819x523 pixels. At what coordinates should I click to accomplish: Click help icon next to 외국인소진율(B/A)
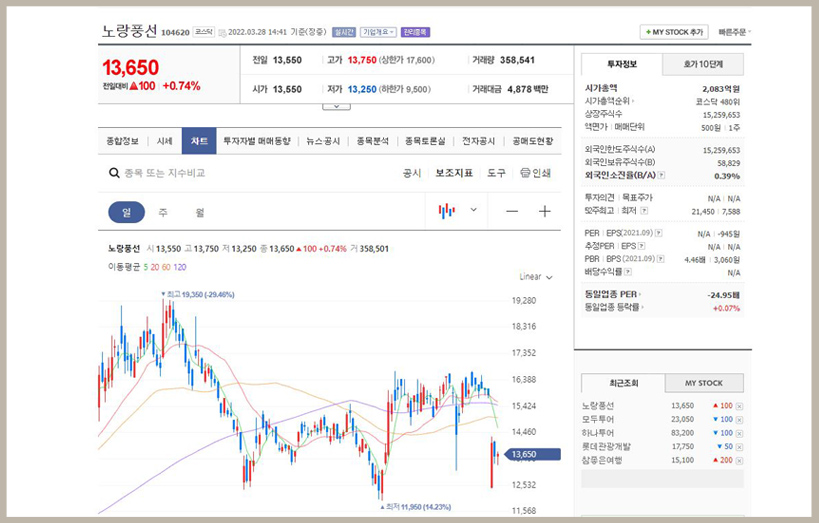pos(661,175)
